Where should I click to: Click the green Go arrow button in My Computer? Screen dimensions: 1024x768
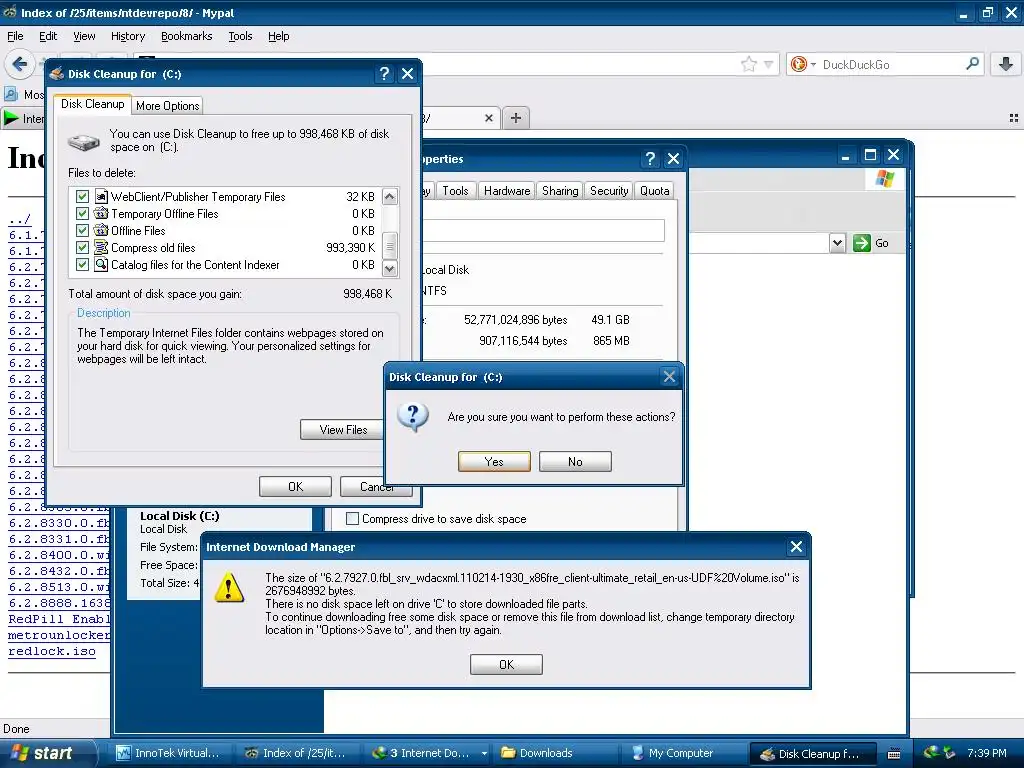coord(862,243)
